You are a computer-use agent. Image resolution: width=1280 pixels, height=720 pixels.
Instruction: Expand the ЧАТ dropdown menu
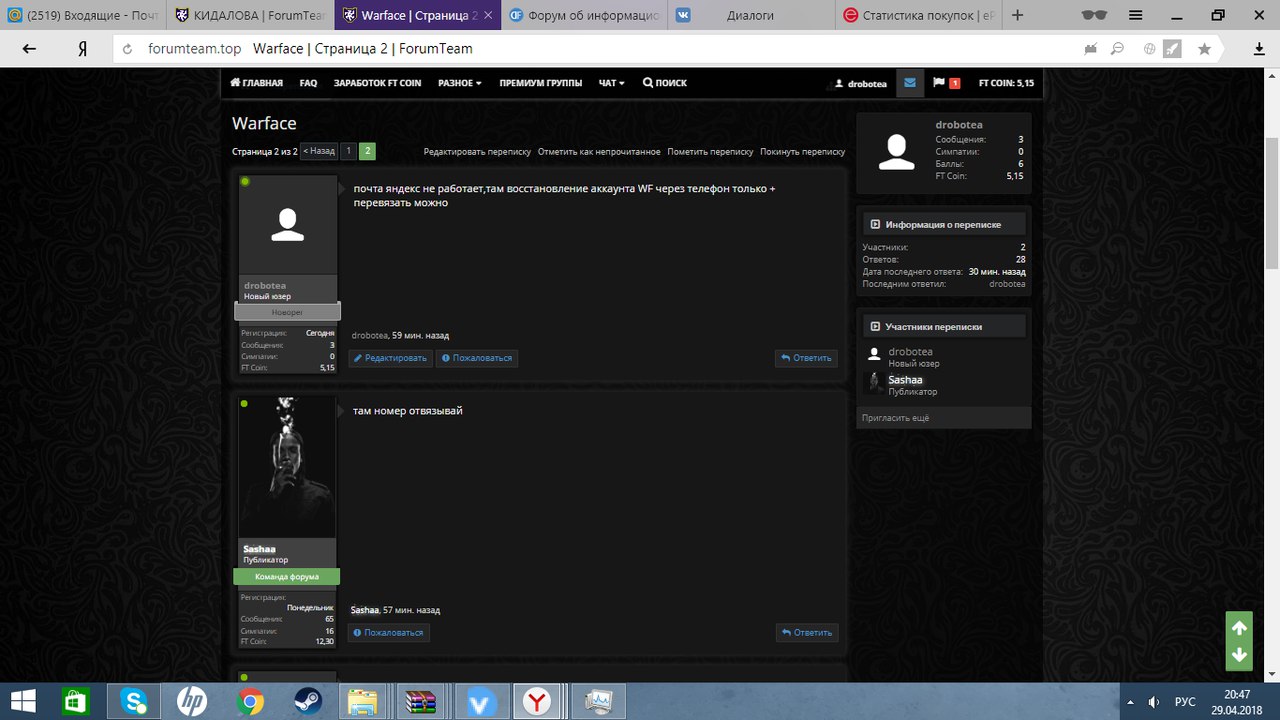(611, 83)
